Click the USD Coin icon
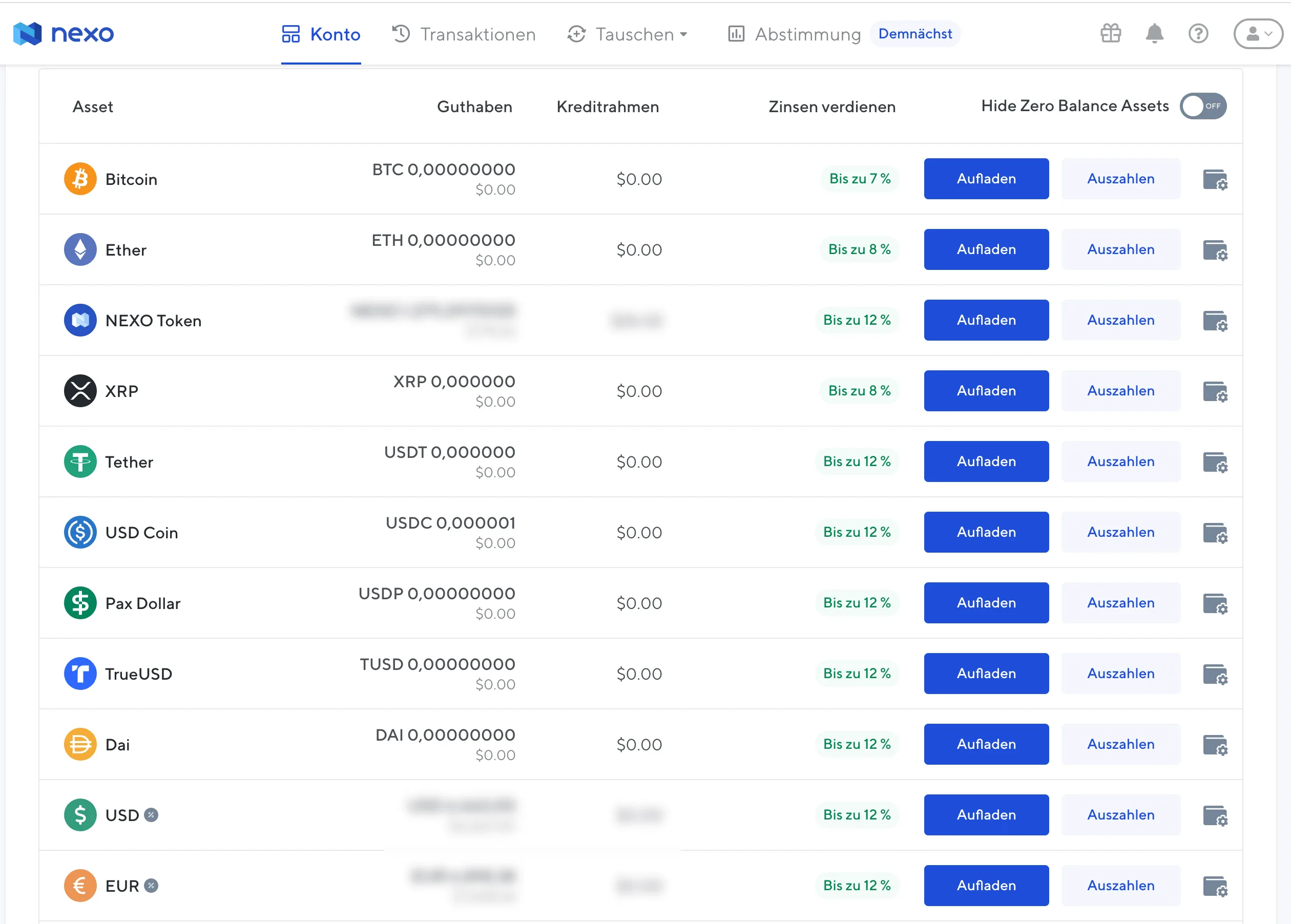Image resolution: width=1291 pixels, height=924 pixels. coord(80,532)
